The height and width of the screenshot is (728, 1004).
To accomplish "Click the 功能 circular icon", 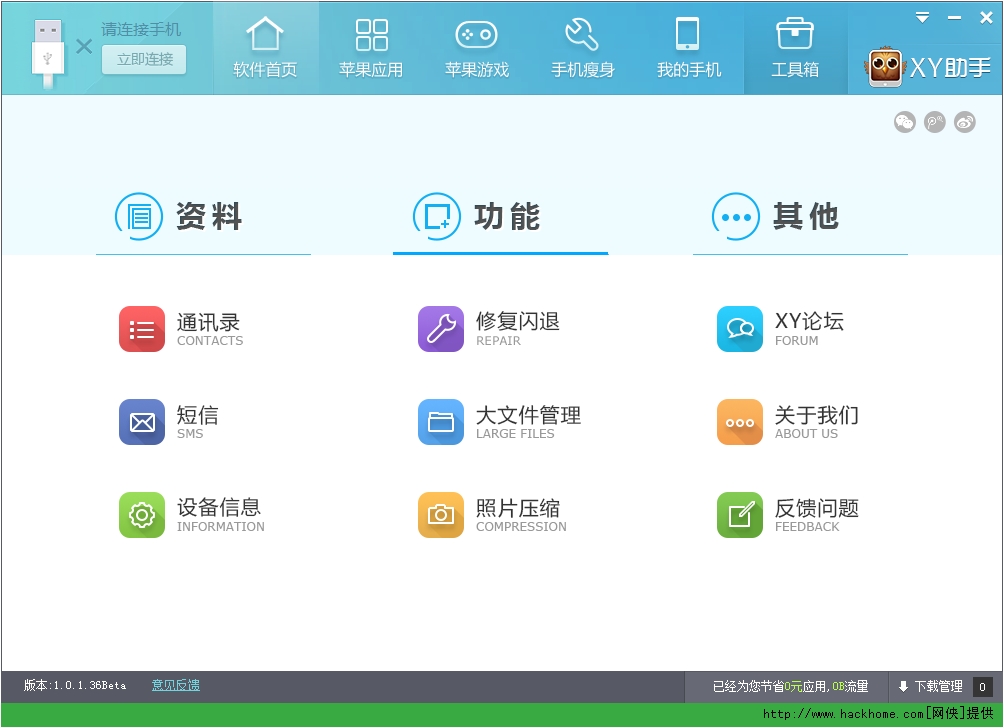I will pos(437,216).
